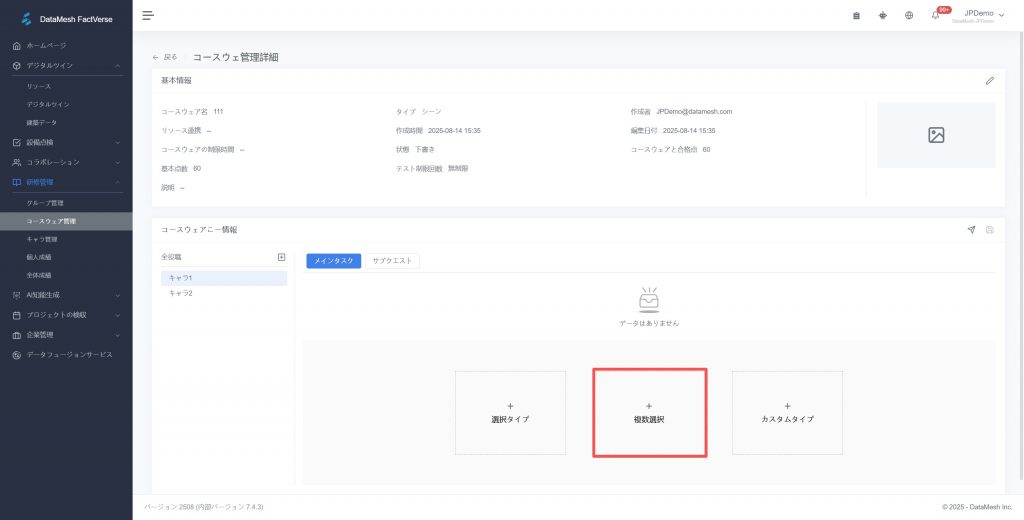The image size is (1024, 520).
Task: Select キャラ2 in the role list
Action: pos(181,293)
